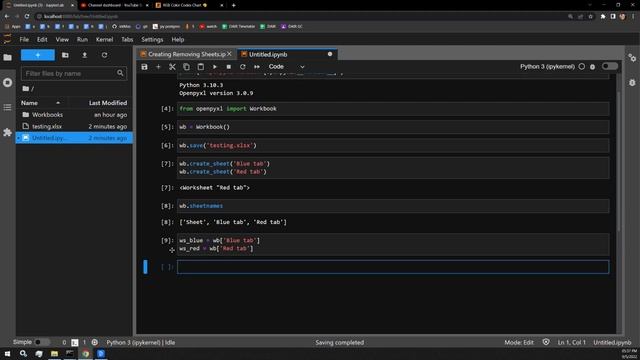Open the Windows Start menu

click(x=7, y=353)
